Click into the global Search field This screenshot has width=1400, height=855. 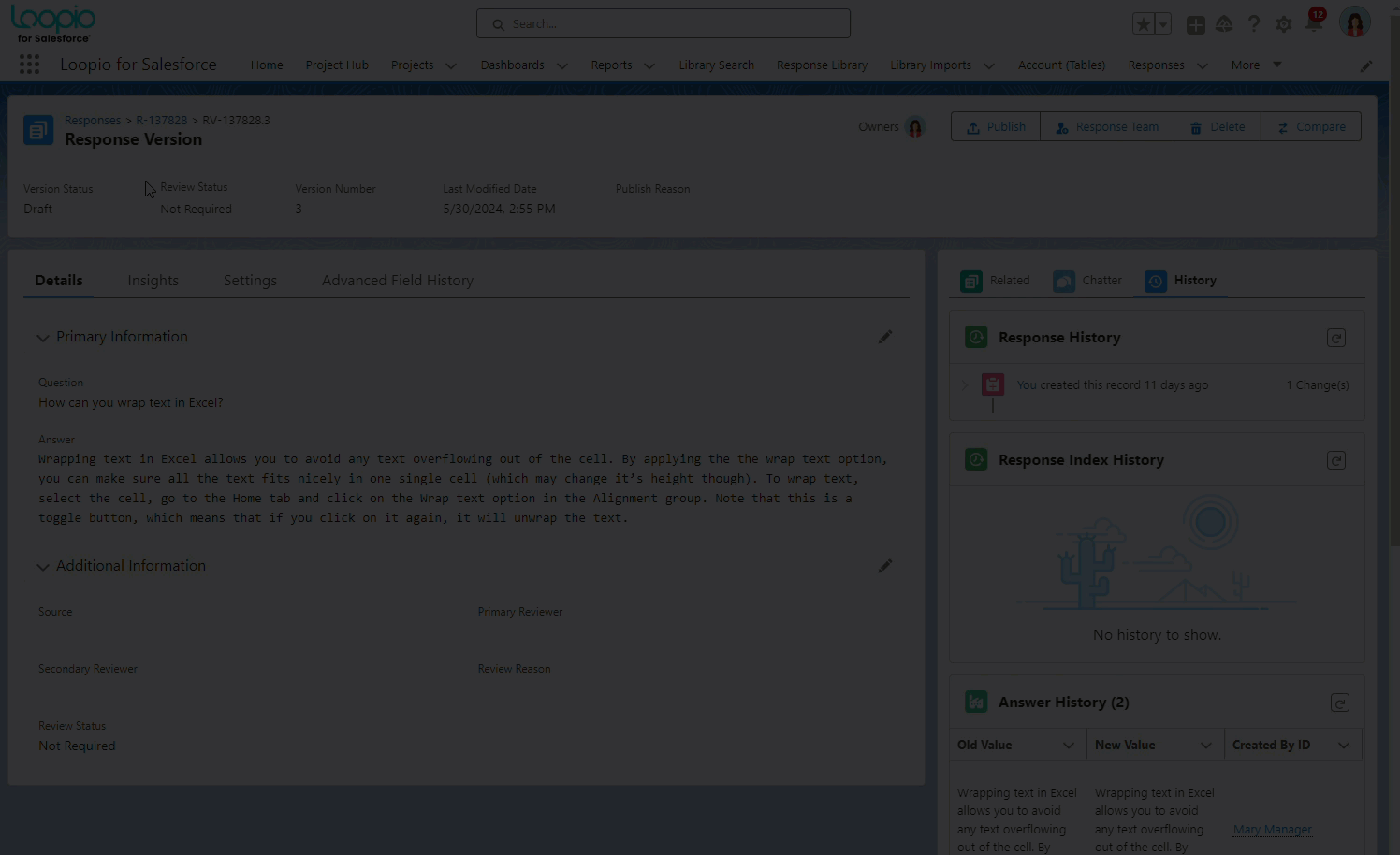click(x=664, y=24)
